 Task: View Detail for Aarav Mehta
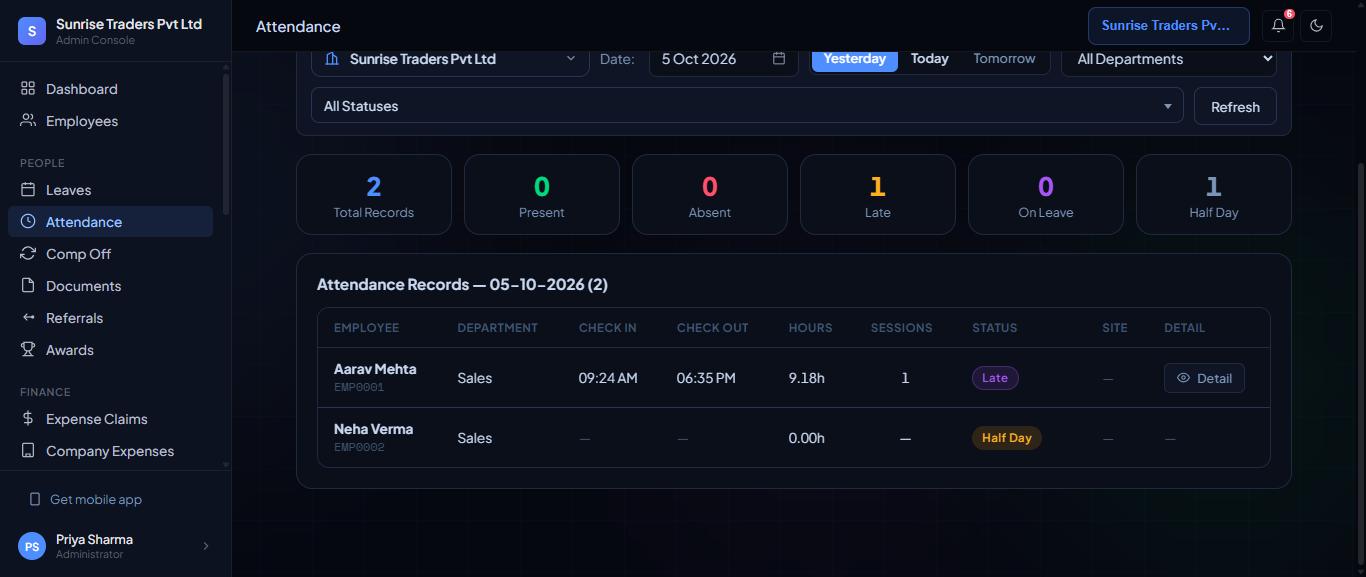(1204, 378)
